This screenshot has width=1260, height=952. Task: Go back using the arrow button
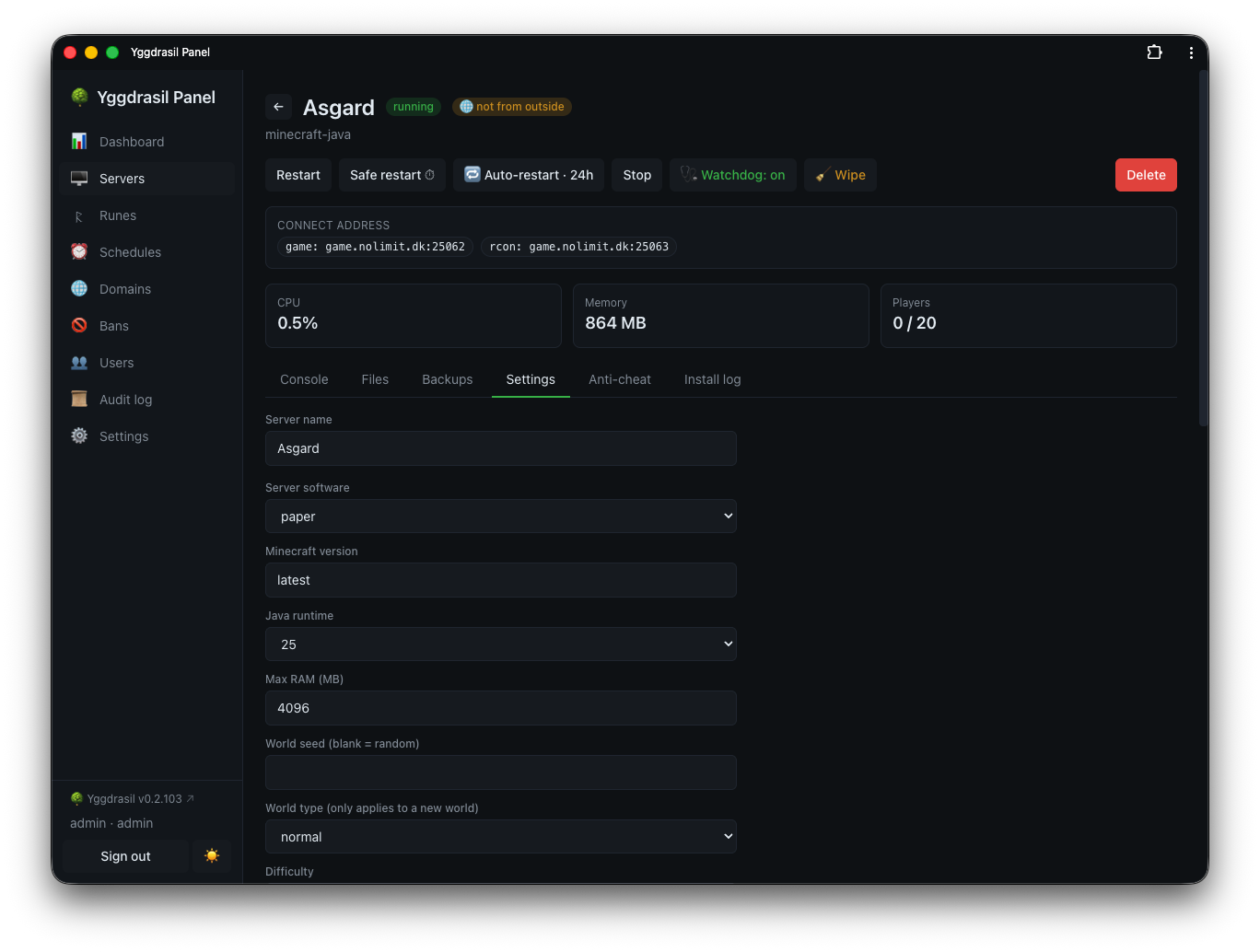(x=278, y=107)
